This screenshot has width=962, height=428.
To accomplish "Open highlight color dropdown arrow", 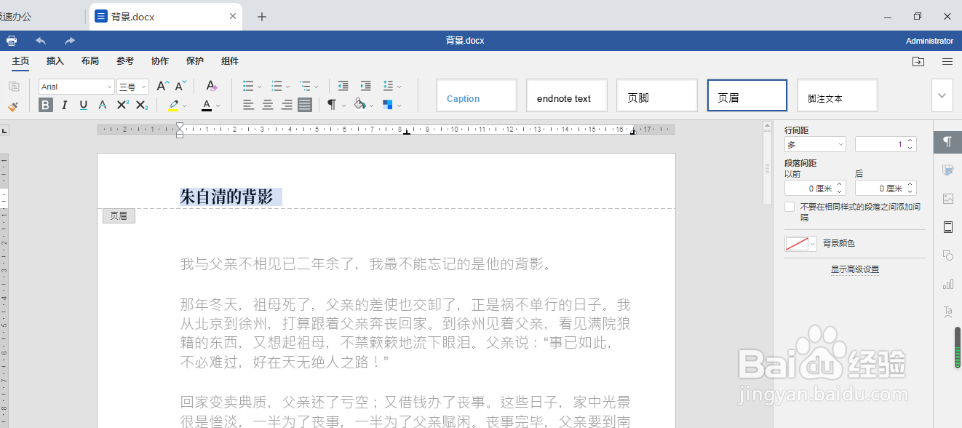I will click(x=185, y=106).
